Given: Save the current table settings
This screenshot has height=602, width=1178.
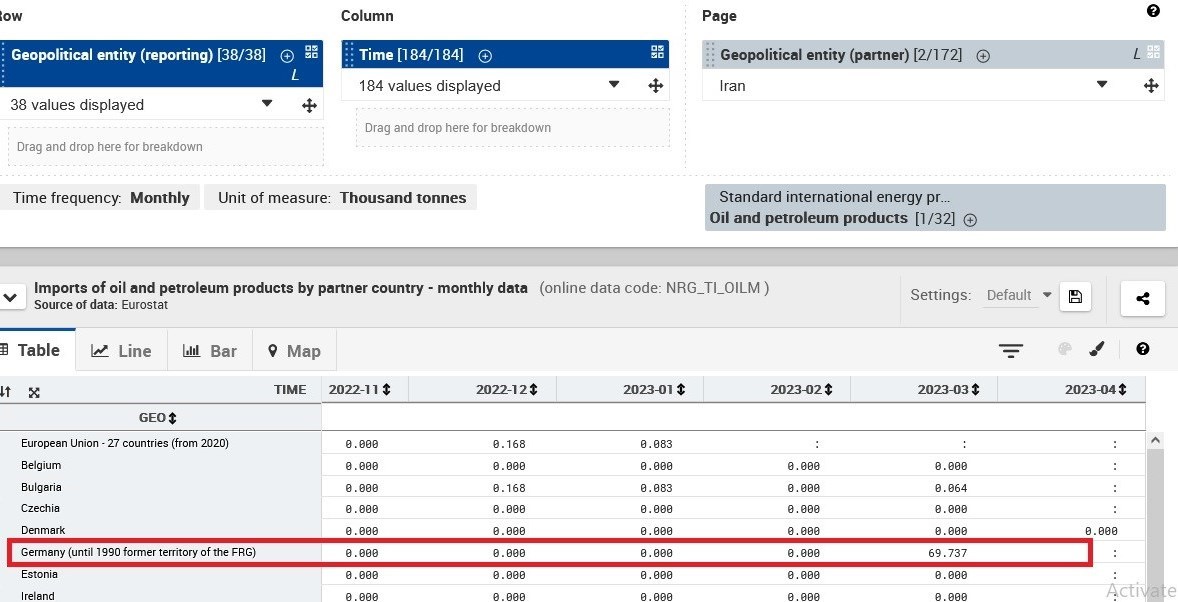Looking at the screenshot, I should click(1075, 296).
